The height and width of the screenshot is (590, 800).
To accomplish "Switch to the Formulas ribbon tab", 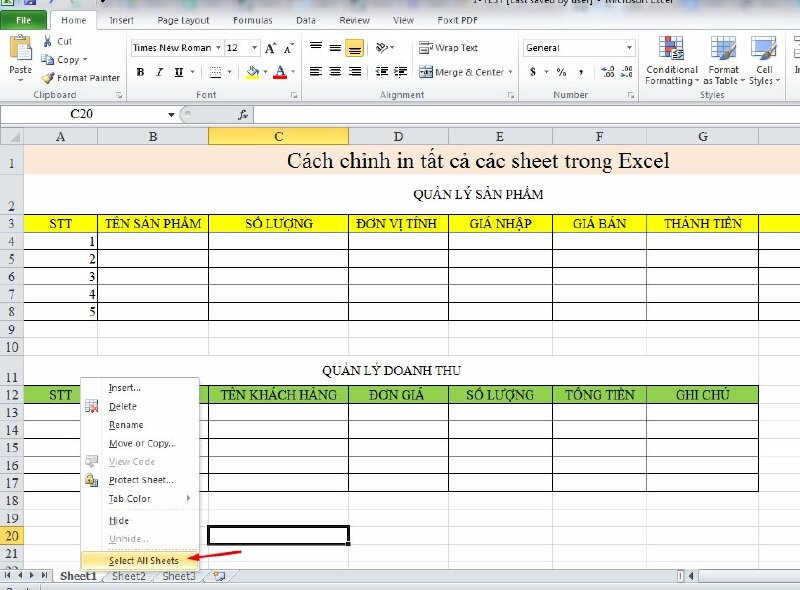I will (x=252, y=19).
